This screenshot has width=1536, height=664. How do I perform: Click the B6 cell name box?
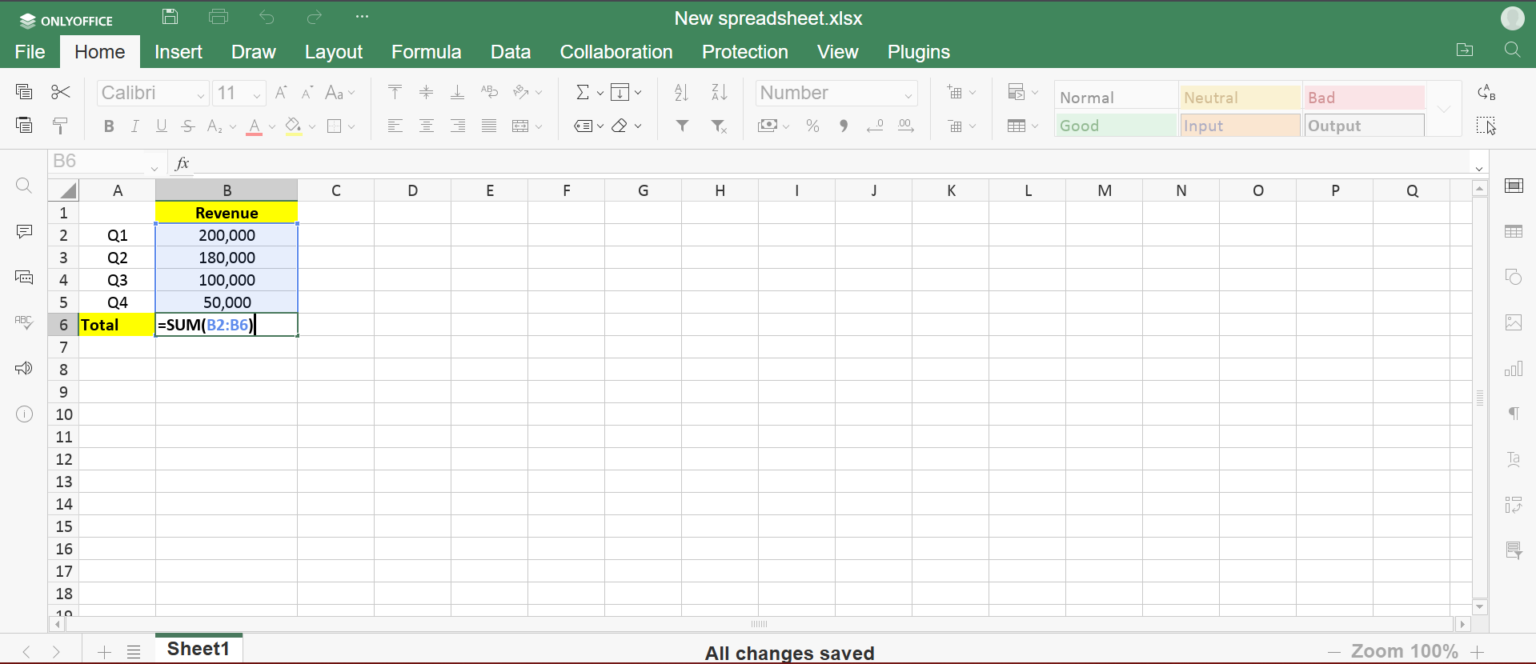(98, 162)
